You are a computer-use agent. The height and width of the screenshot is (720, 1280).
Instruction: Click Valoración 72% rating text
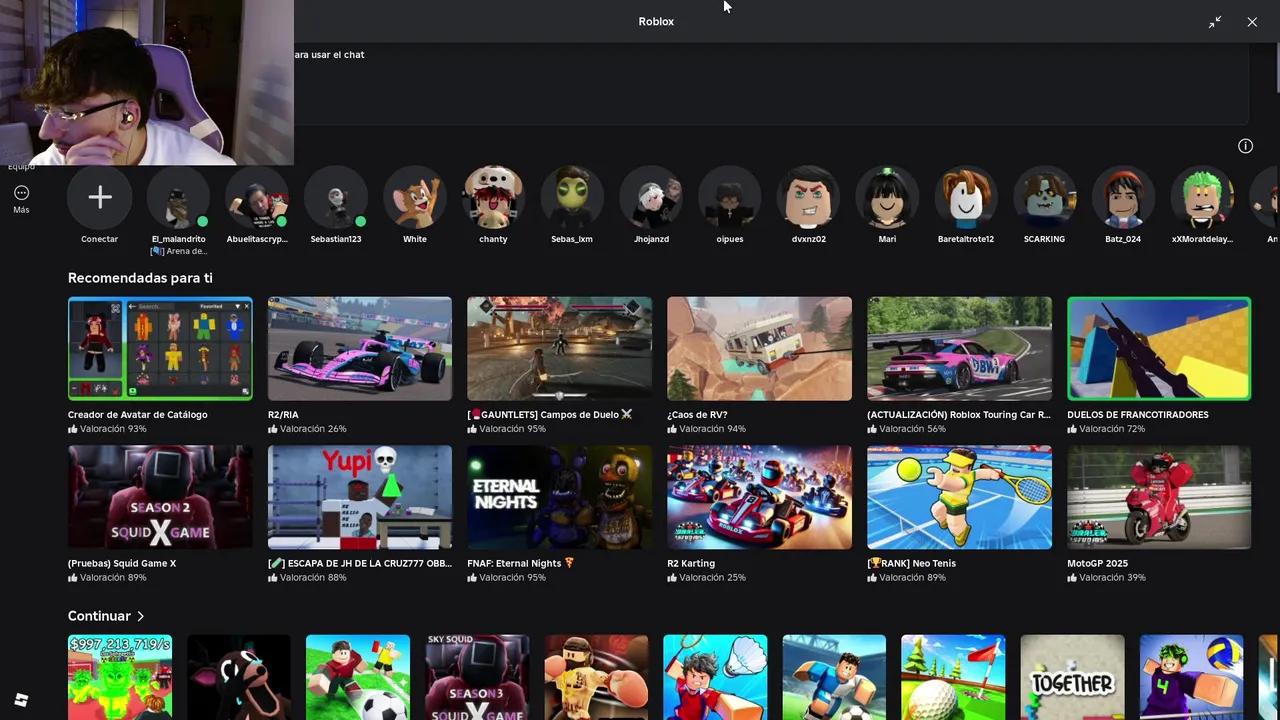1112,429
